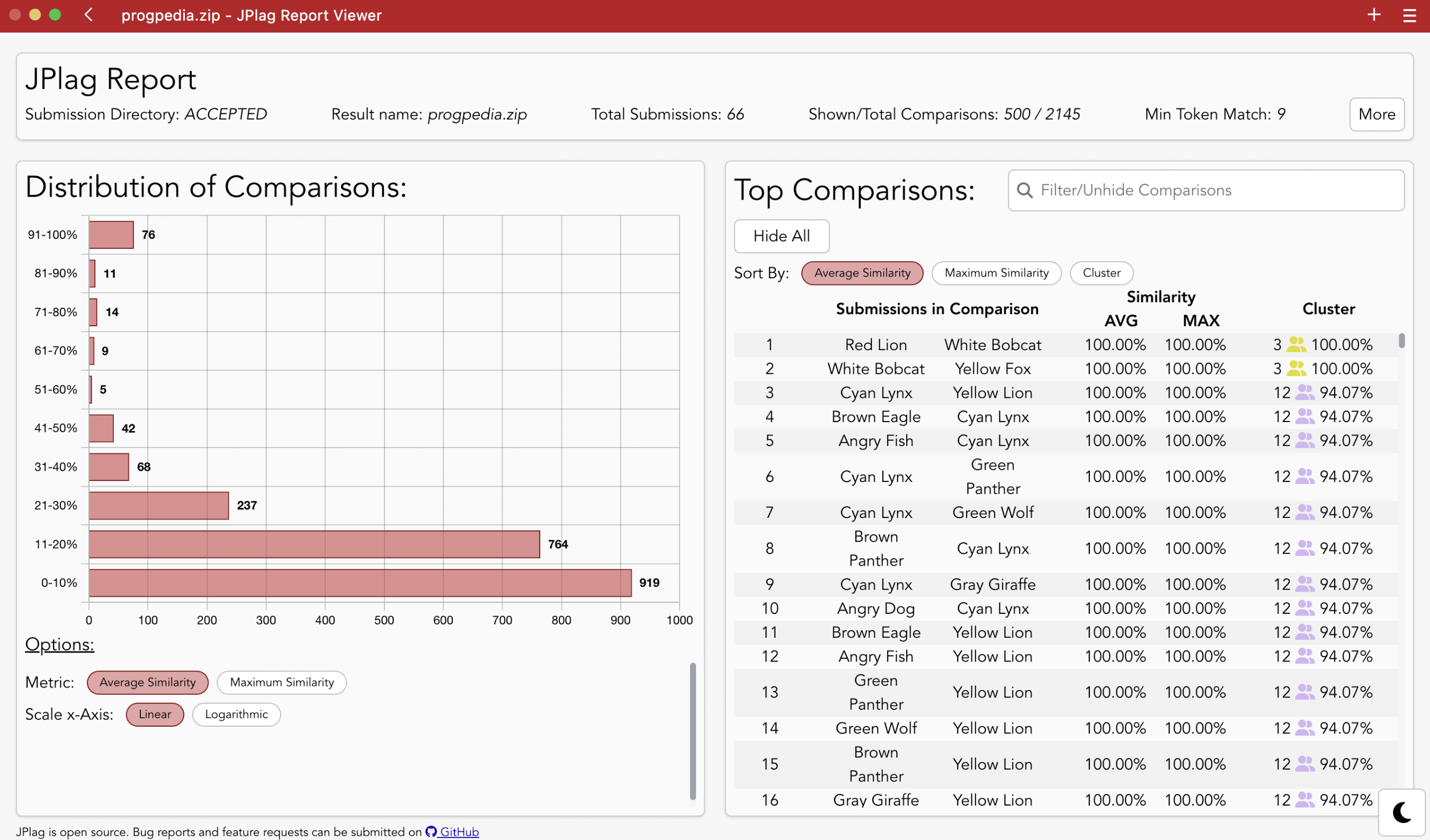Click the yellow cluster icon in row 2
1430x840 pixels.
coord(1296,368)
